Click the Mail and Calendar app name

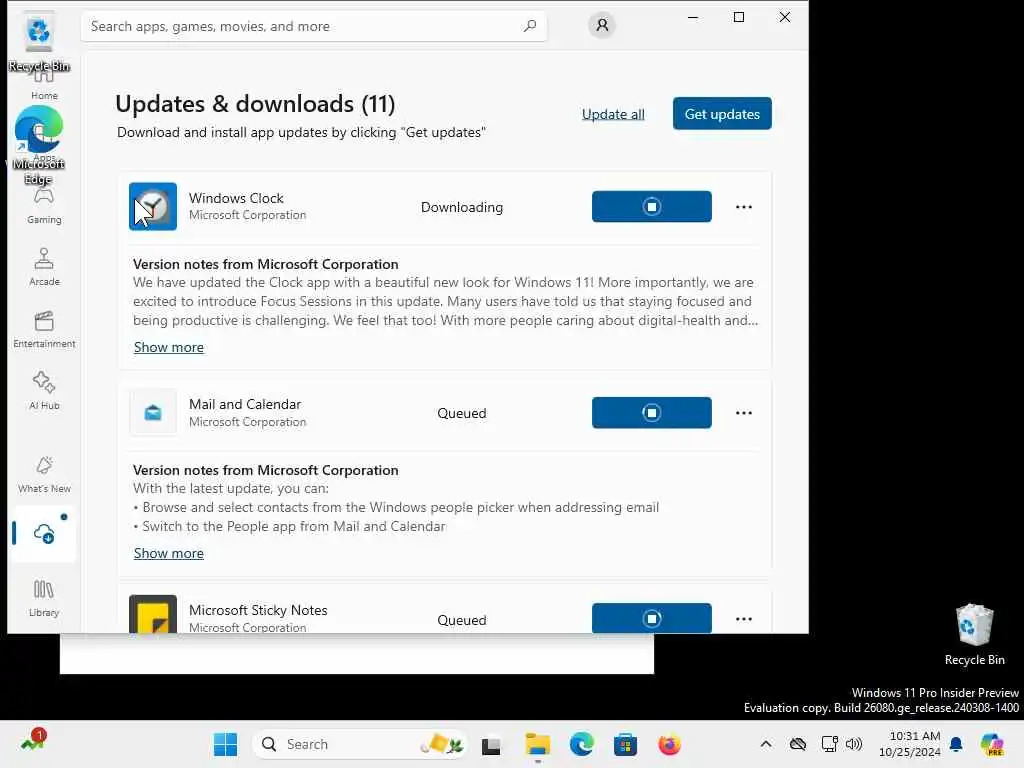pos(245,404)
